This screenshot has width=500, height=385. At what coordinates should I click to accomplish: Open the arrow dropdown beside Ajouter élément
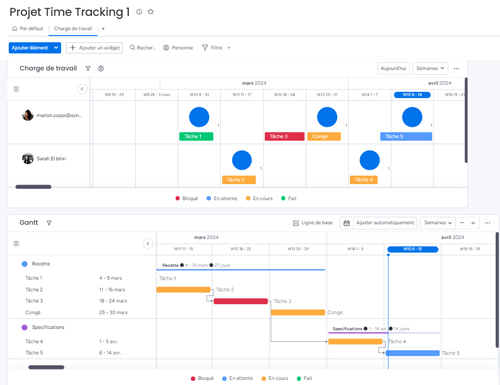pyautogui.click(x=56, y=48)
